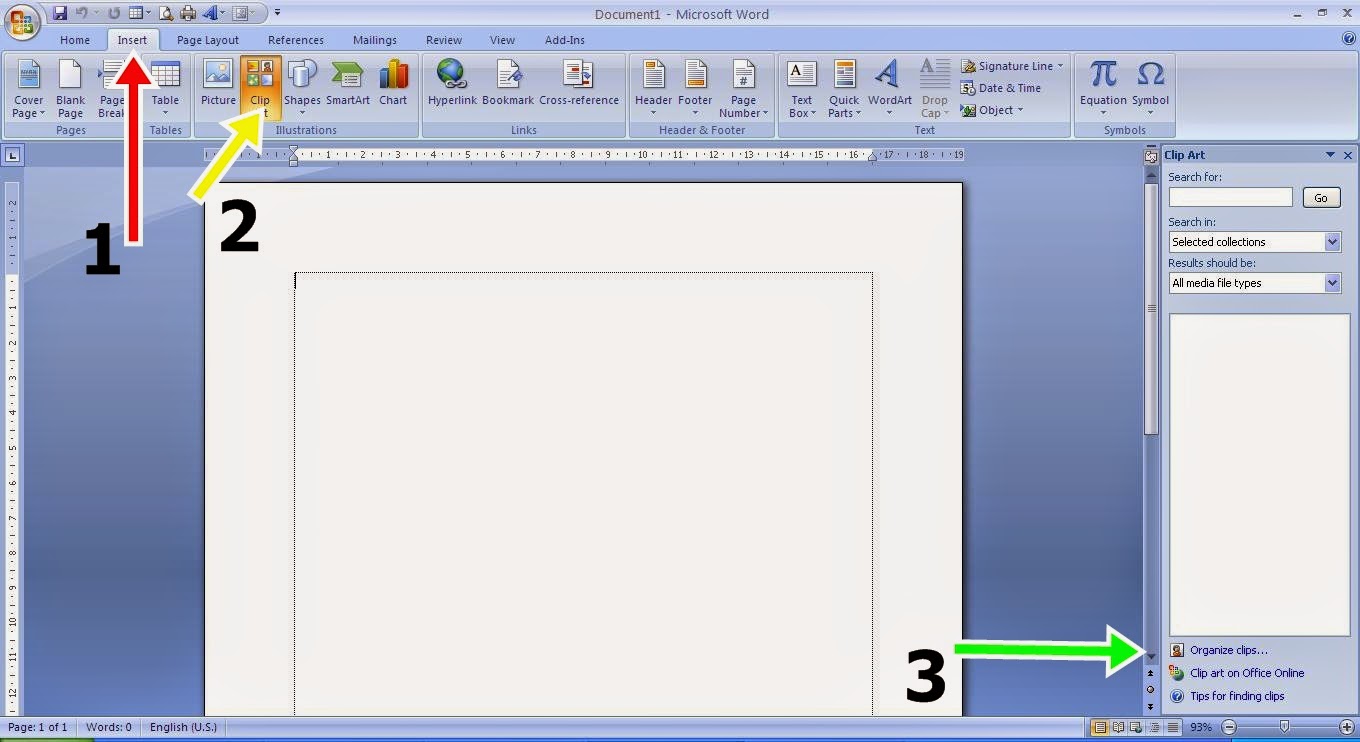The height and width of the screenshot is (742, 1360).
Task: Jump to previous page using double up arrow
Action: [1151, 674]
